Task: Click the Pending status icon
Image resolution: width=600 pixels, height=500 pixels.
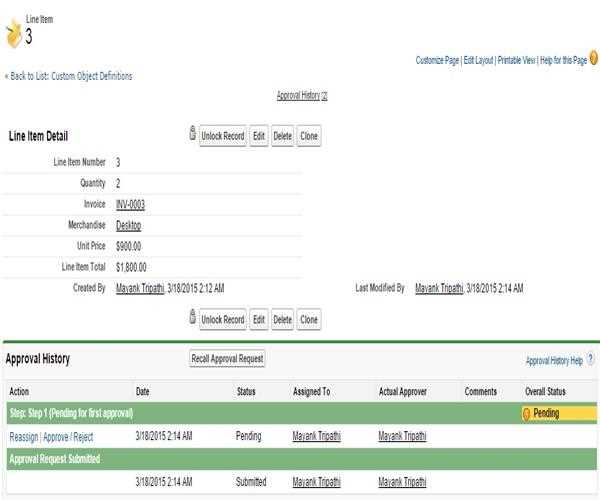Action: pyautogui.click(x=527, y=413)
